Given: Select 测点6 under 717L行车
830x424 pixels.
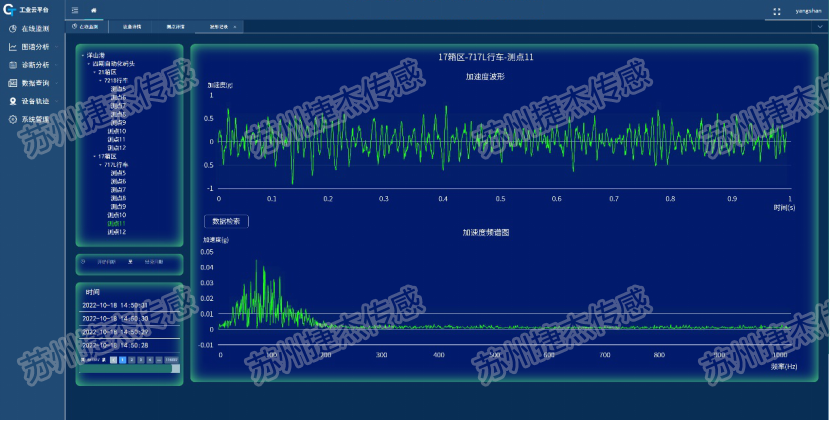Looking at the screenshot, I should tap(118, 182).
